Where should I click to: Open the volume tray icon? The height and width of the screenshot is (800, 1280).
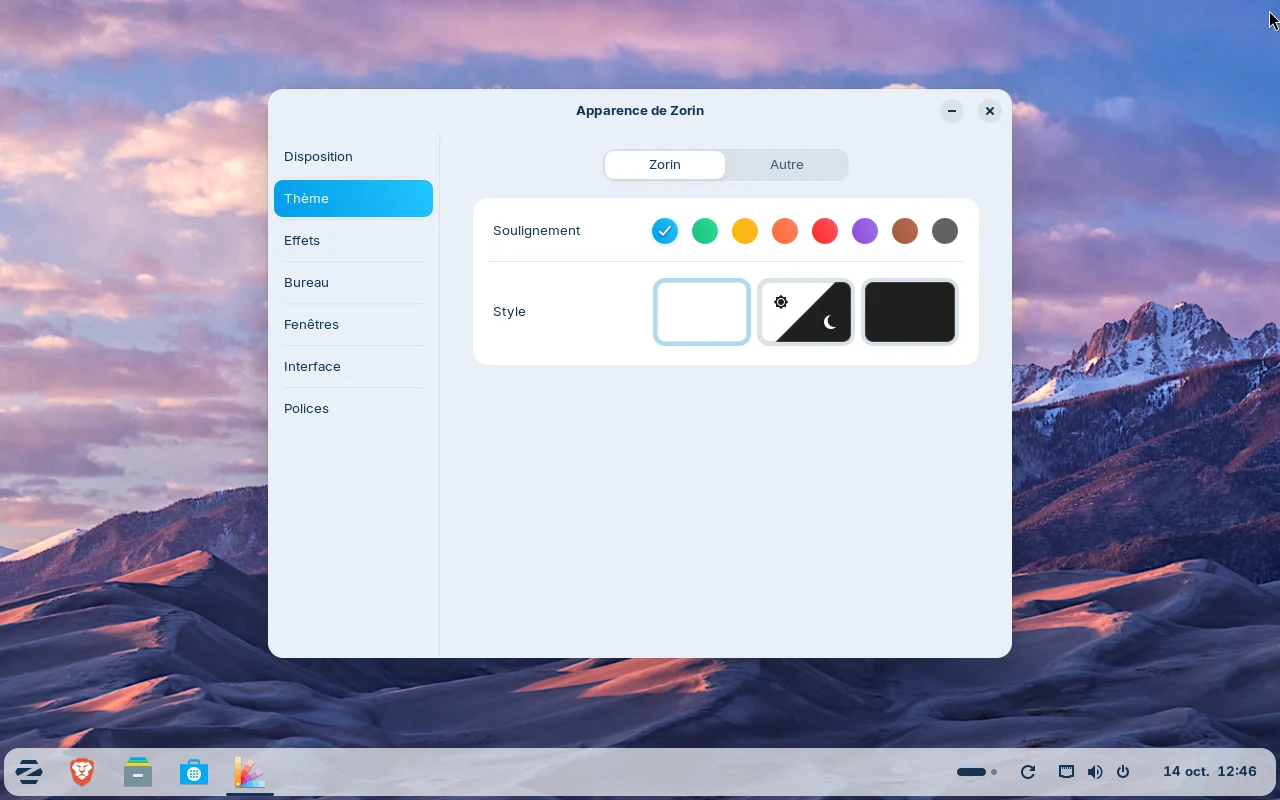point(1095,772)
